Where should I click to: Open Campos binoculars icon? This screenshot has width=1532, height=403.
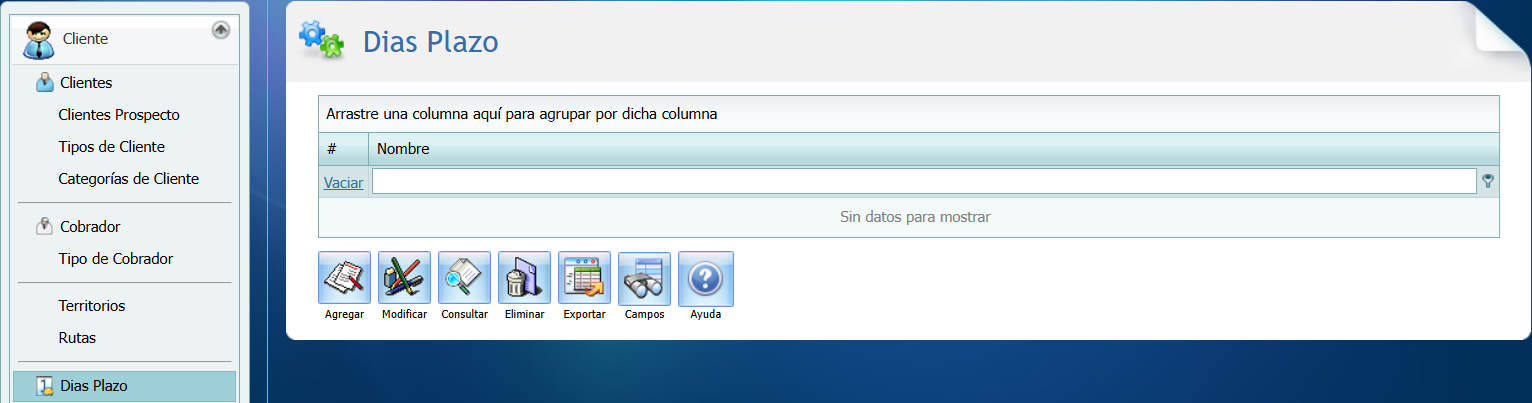point(644,278)
